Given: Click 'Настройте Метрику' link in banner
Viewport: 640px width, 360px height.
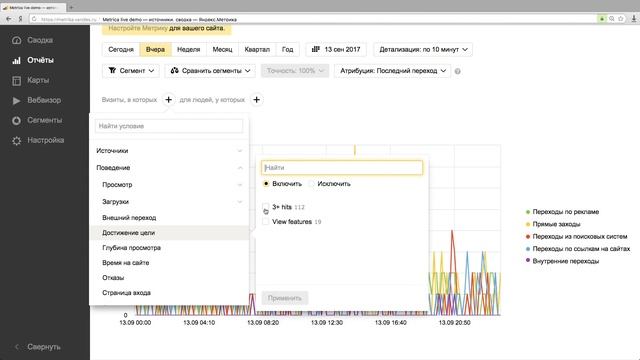Looking at the screenshot, I should point(138,28).
